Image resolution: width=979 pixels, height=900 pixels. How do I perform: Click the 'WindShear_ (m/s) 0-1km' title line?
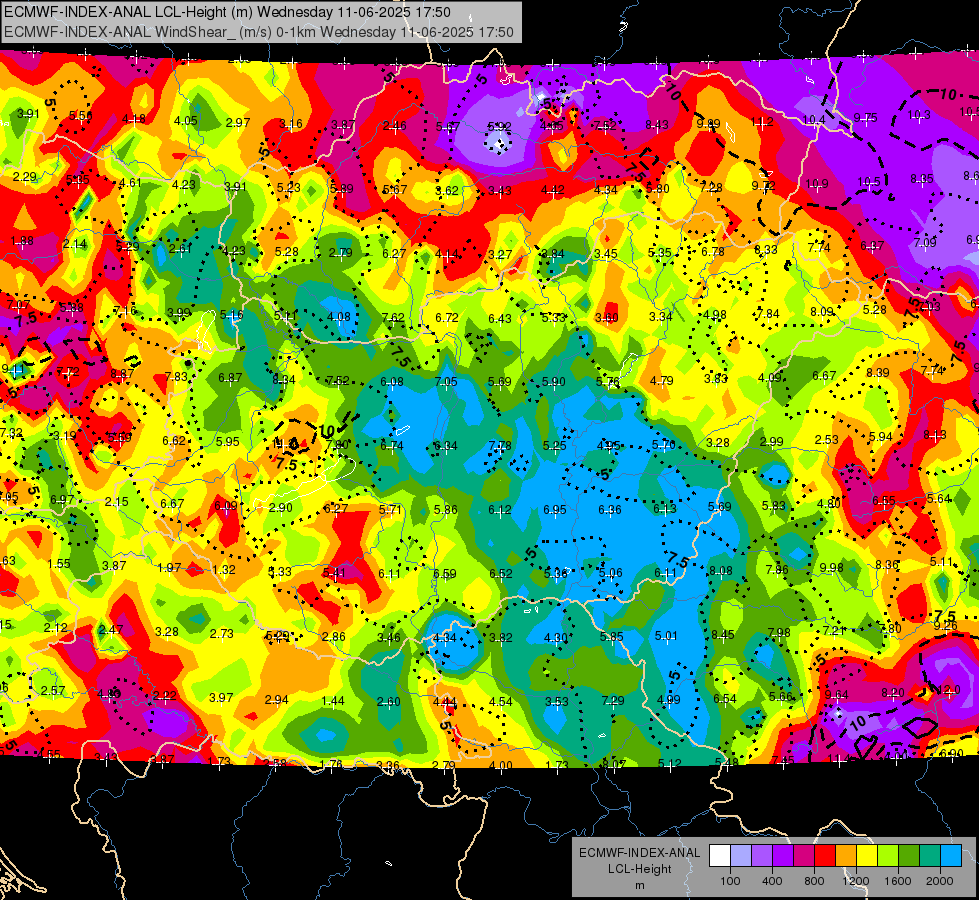[x=259, y=32]
